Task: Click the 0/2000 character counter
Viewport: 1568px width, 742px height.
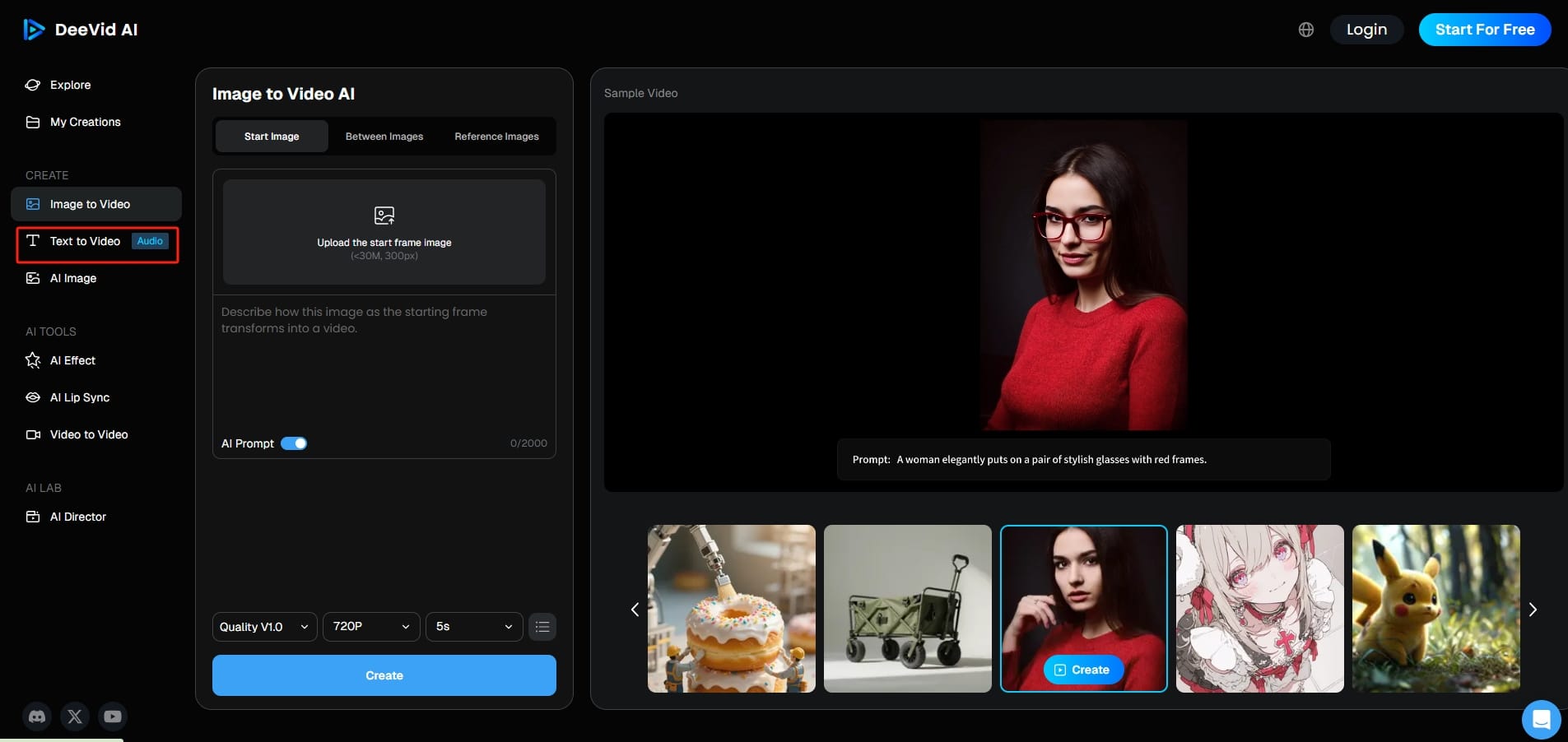Action: 528,443
